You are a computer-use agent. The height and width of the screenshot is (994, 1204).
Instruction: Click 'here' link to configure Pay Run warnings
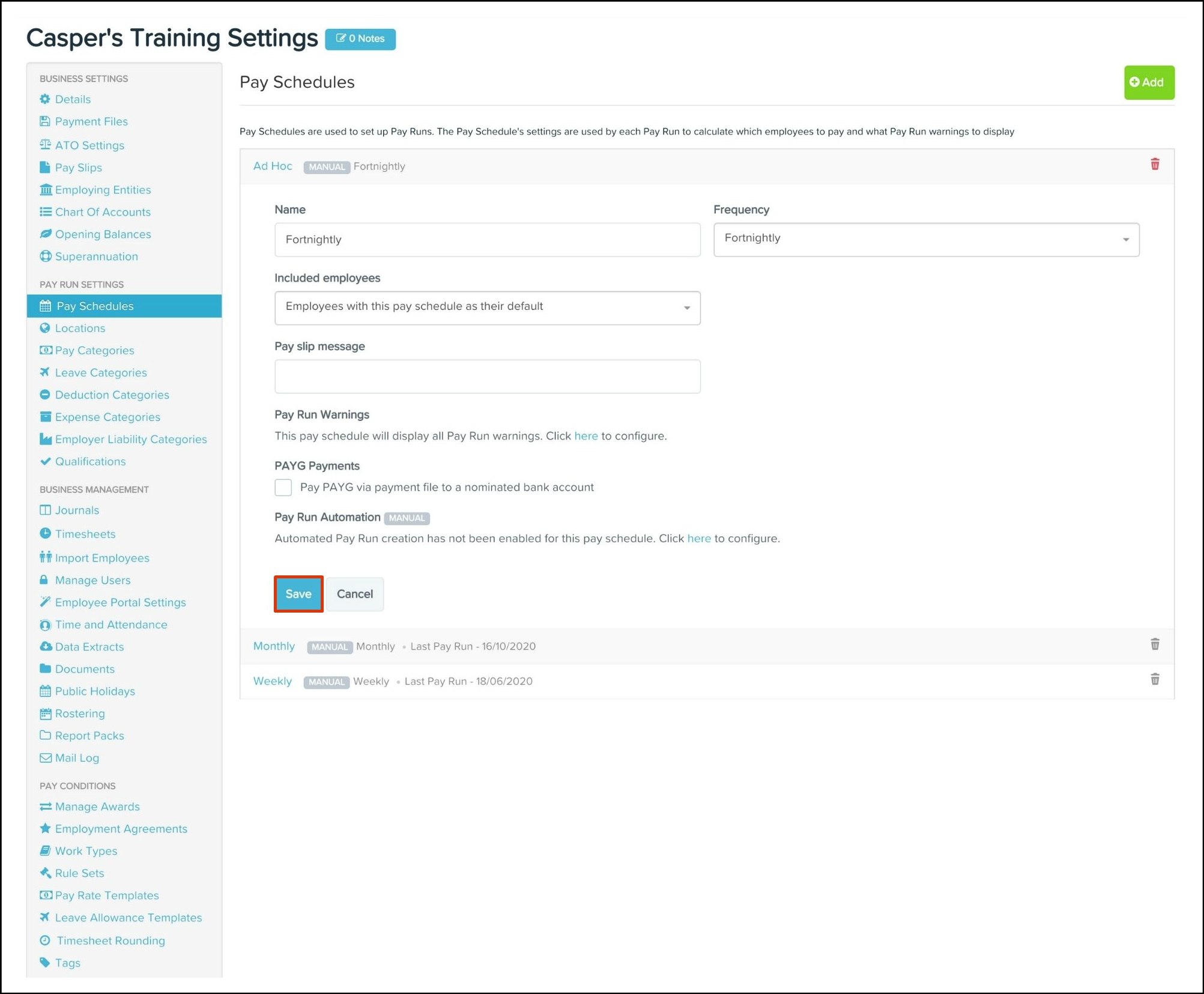point(585,436)
